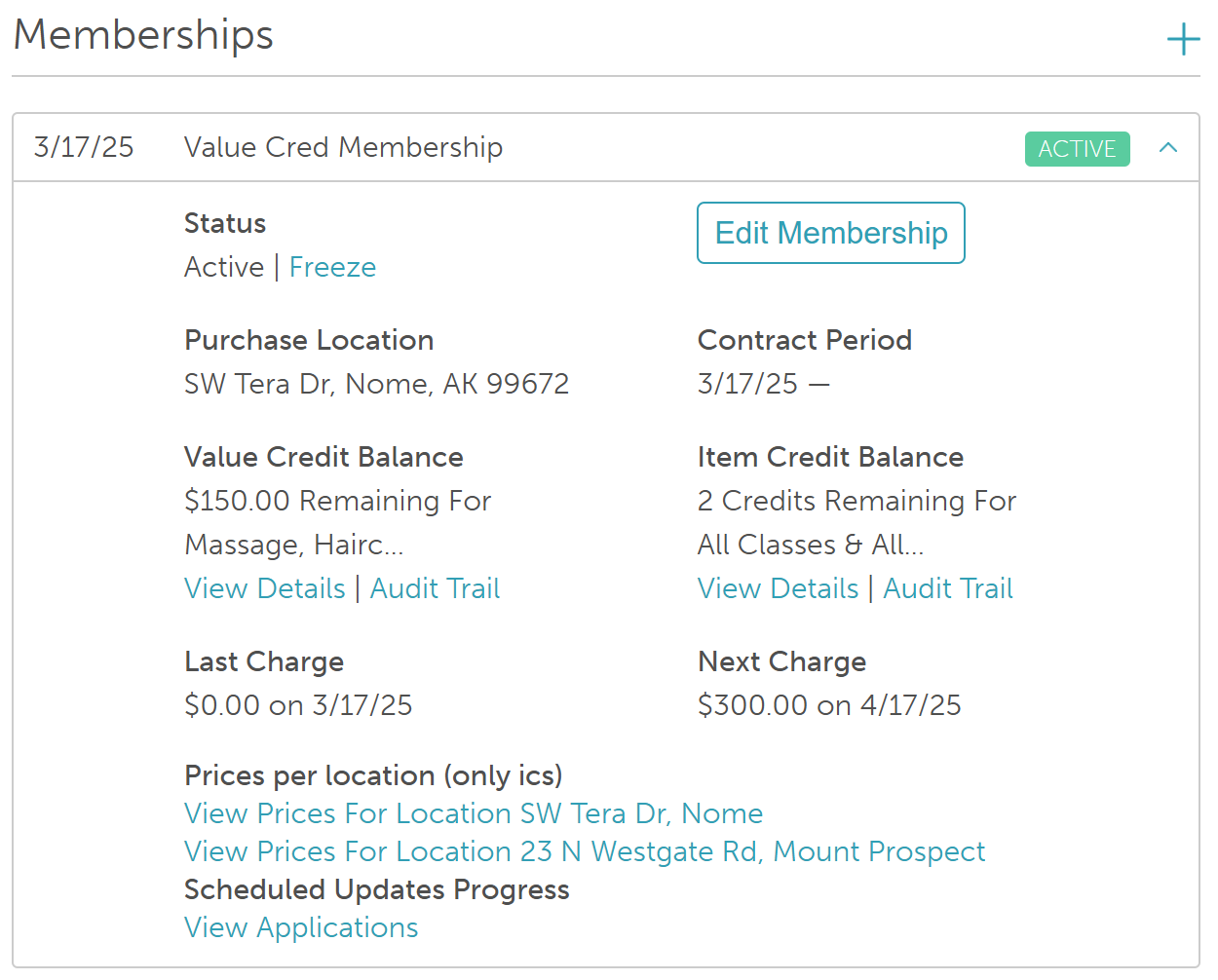Click the Memberships section heading

[143, 35]
